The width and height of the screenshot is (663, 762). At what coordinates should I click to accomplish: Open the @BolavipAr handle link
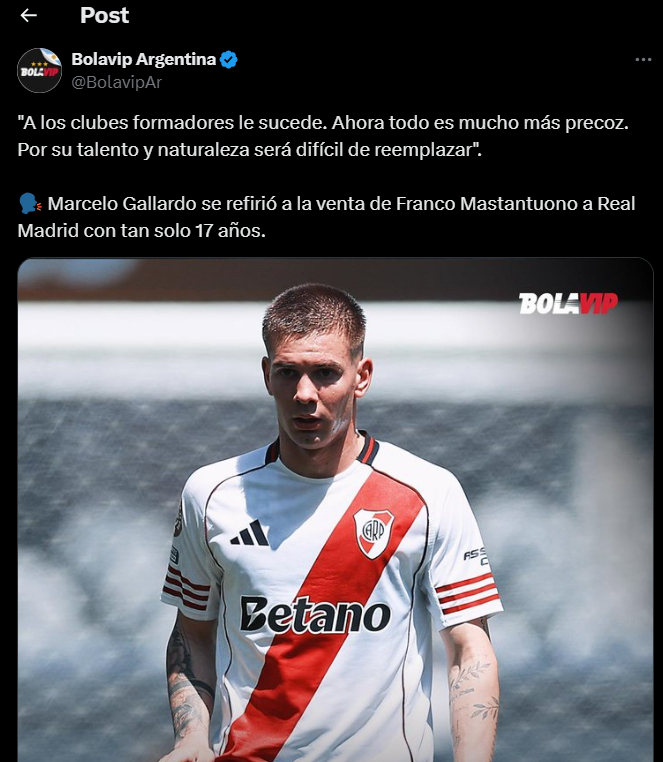(116, 82)
